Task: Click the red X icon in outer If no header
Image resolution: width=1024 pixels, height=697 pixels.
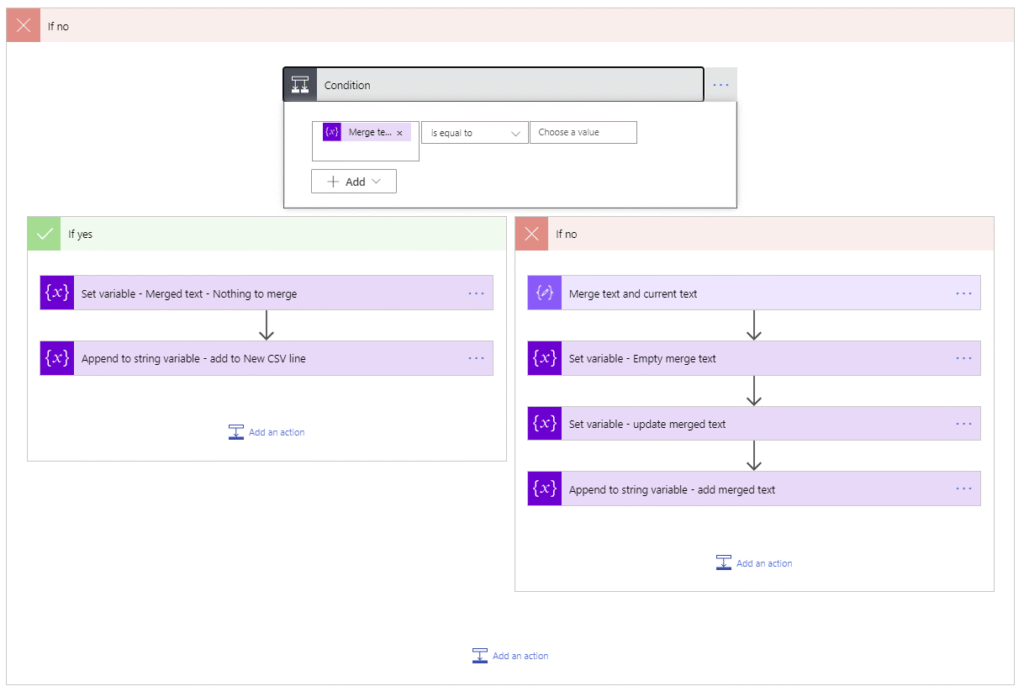Action: click(24, 25)
